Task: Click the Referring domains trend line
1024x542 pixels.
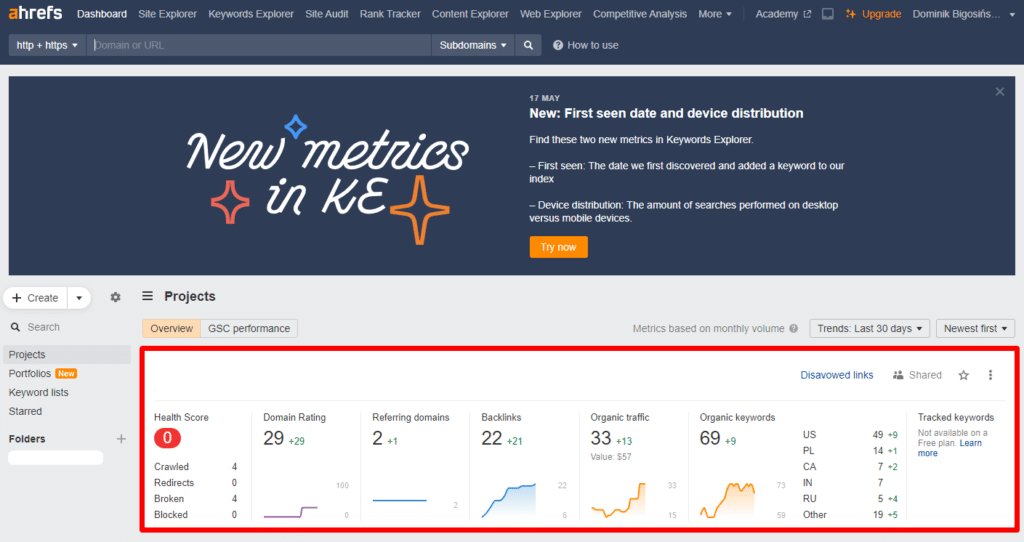Action: click(x=400, y=500)
